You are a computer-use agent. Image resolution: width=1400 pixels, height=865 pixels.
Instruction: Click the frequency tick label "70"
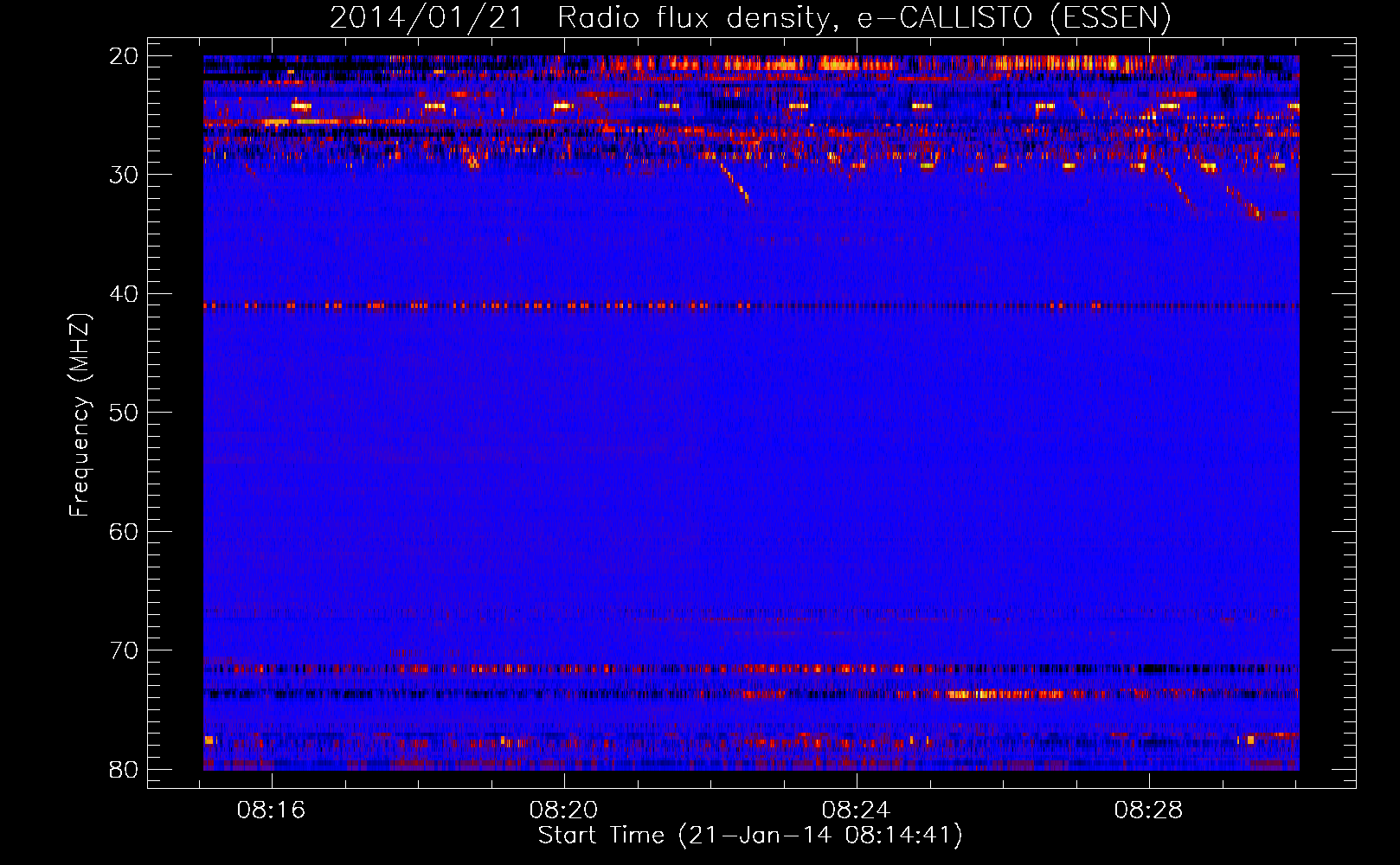point(124,650)
